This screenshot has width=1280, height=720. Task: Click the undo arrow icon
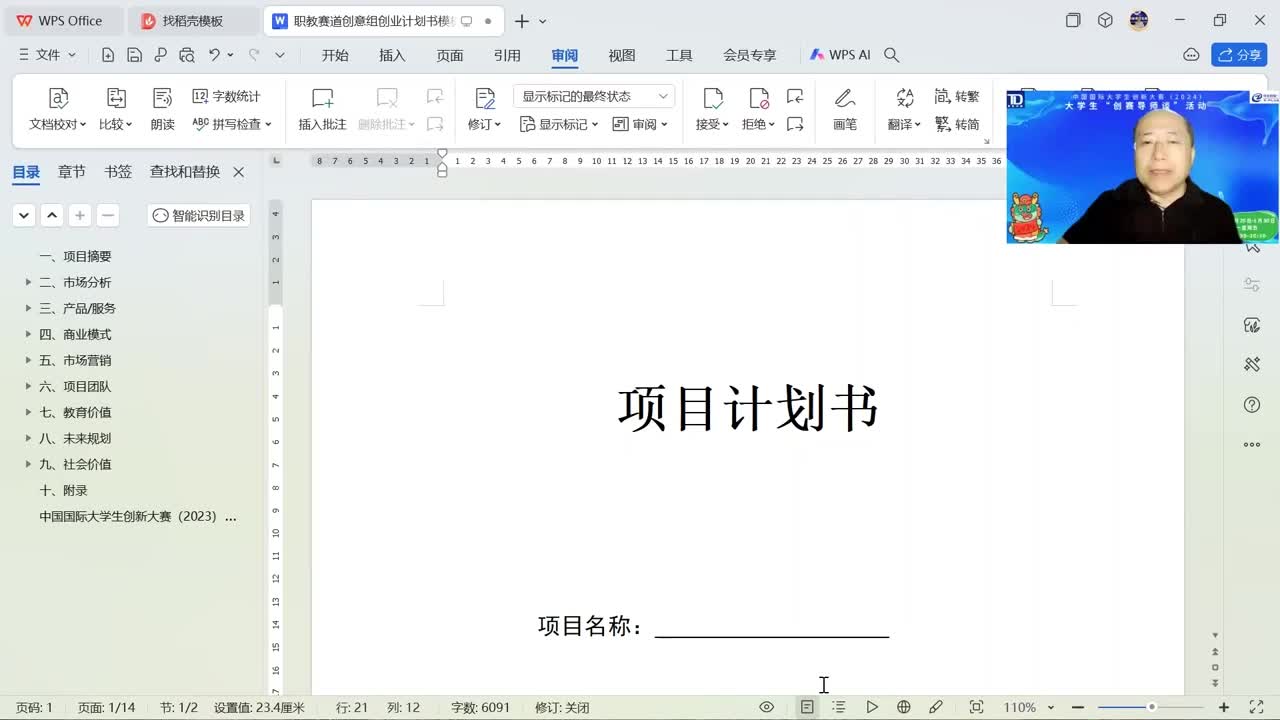pyautogui.click(x=214, y=55)
